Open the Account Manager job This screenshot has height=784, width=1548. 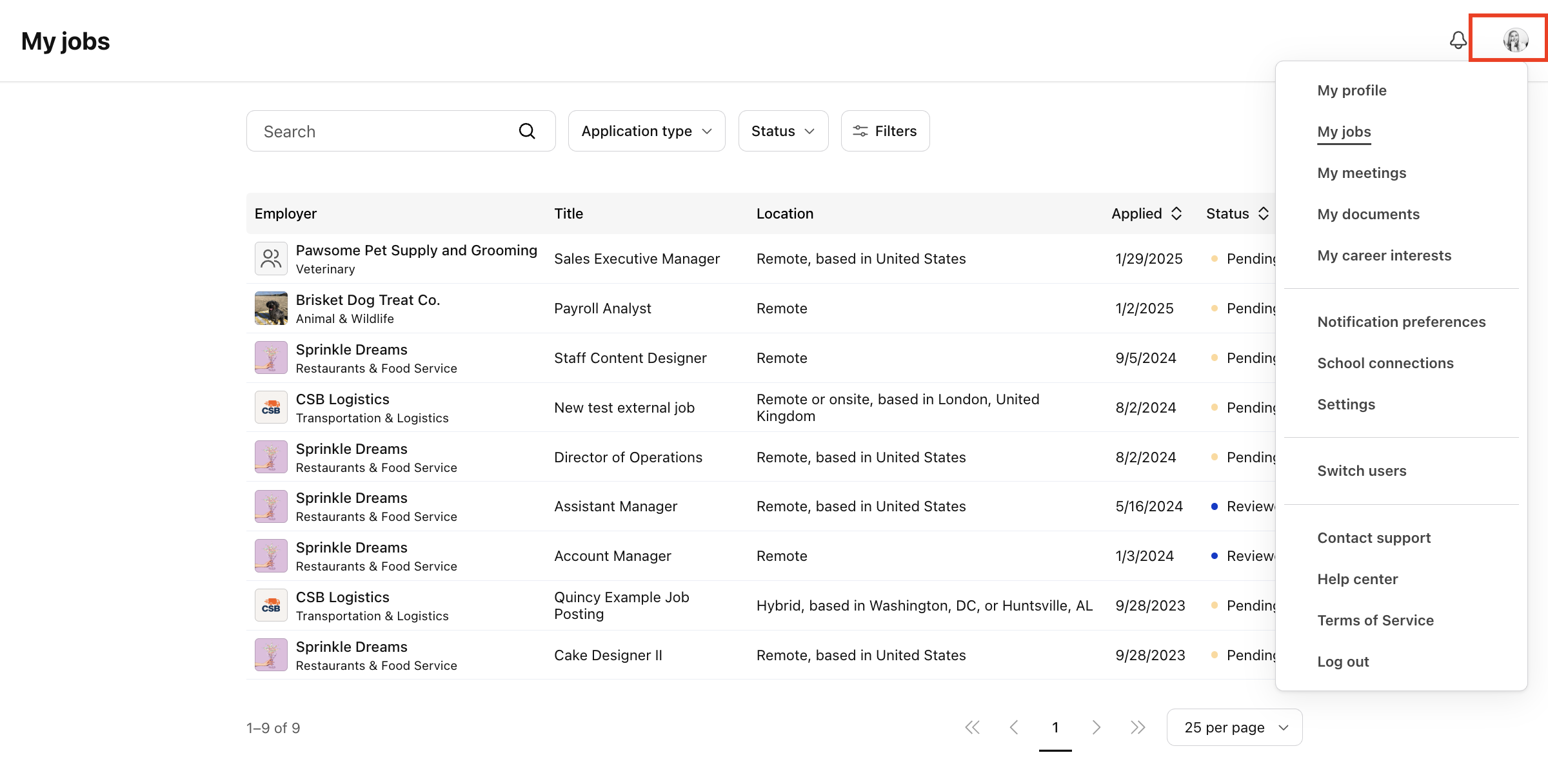point(613,556)
